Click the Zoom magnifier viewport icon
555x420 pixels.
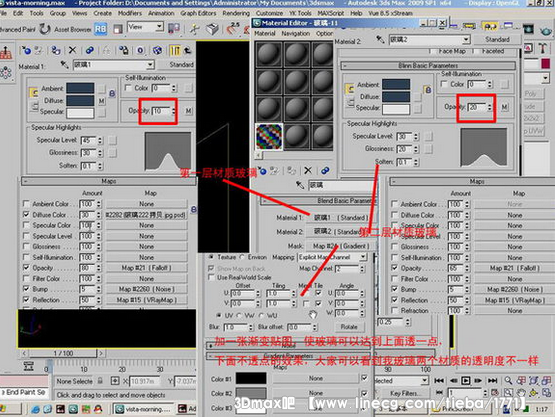pyautogui.click(x=508, y=381)
